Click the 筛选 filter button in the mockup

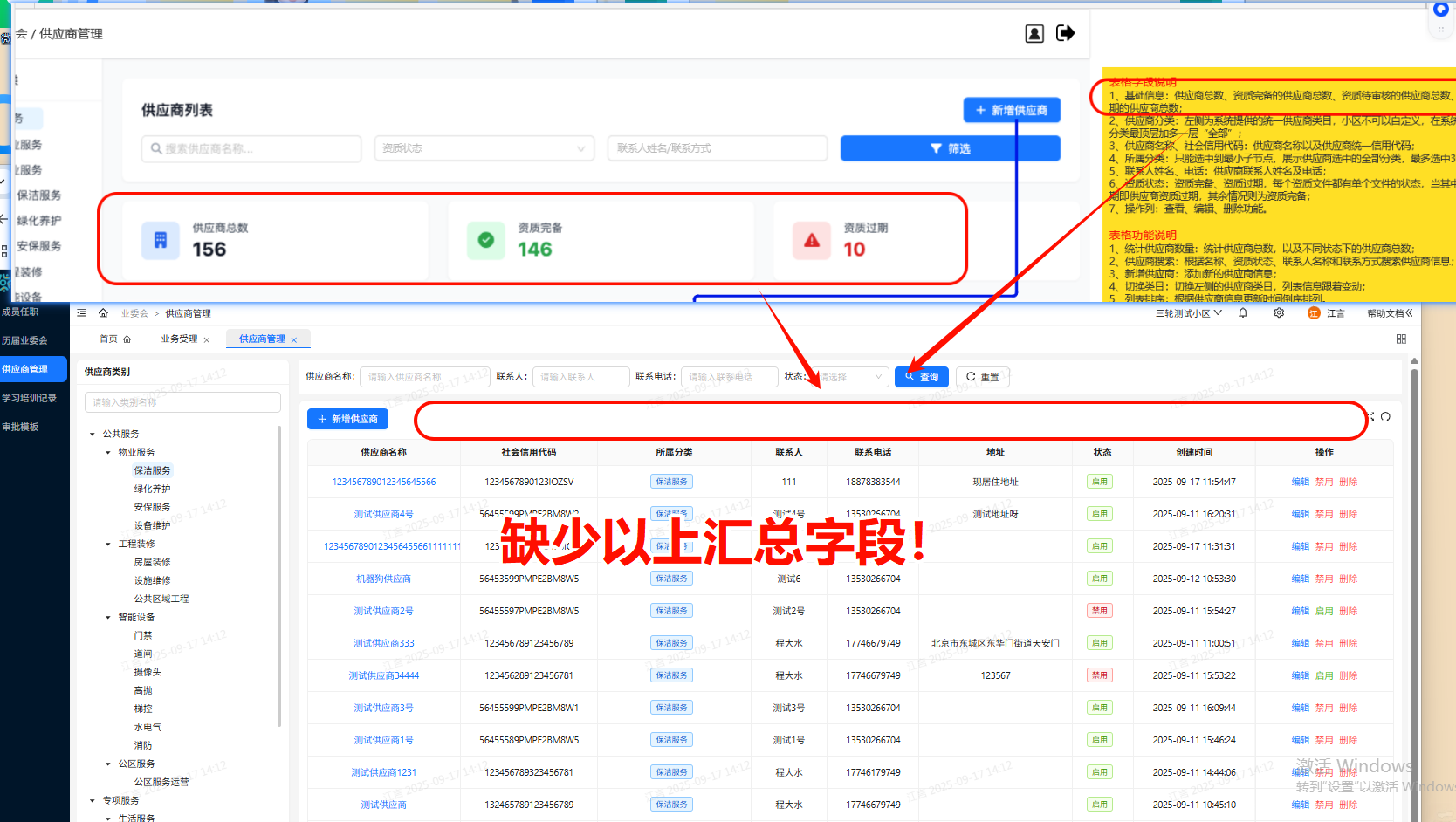pyautogui.click(x=950, y=148)
